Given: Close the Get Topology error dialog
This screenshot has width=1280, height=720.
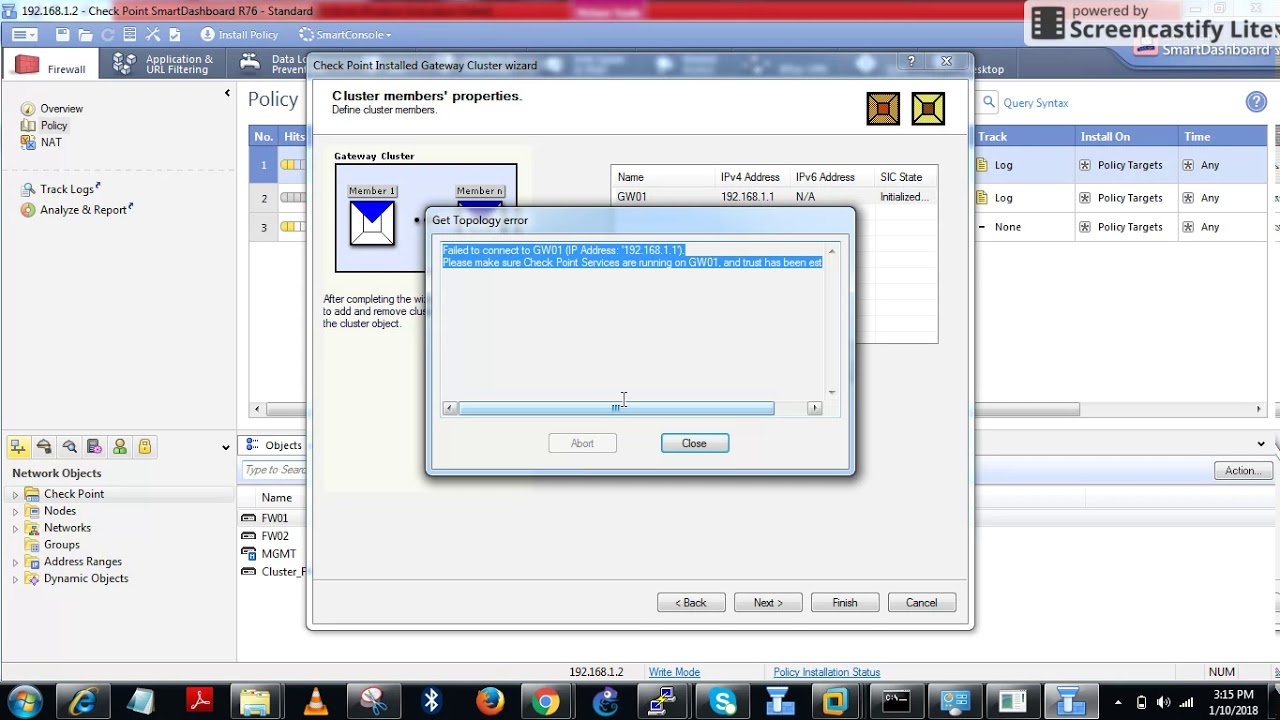Looking at the screenshot, I should [695, 443].
